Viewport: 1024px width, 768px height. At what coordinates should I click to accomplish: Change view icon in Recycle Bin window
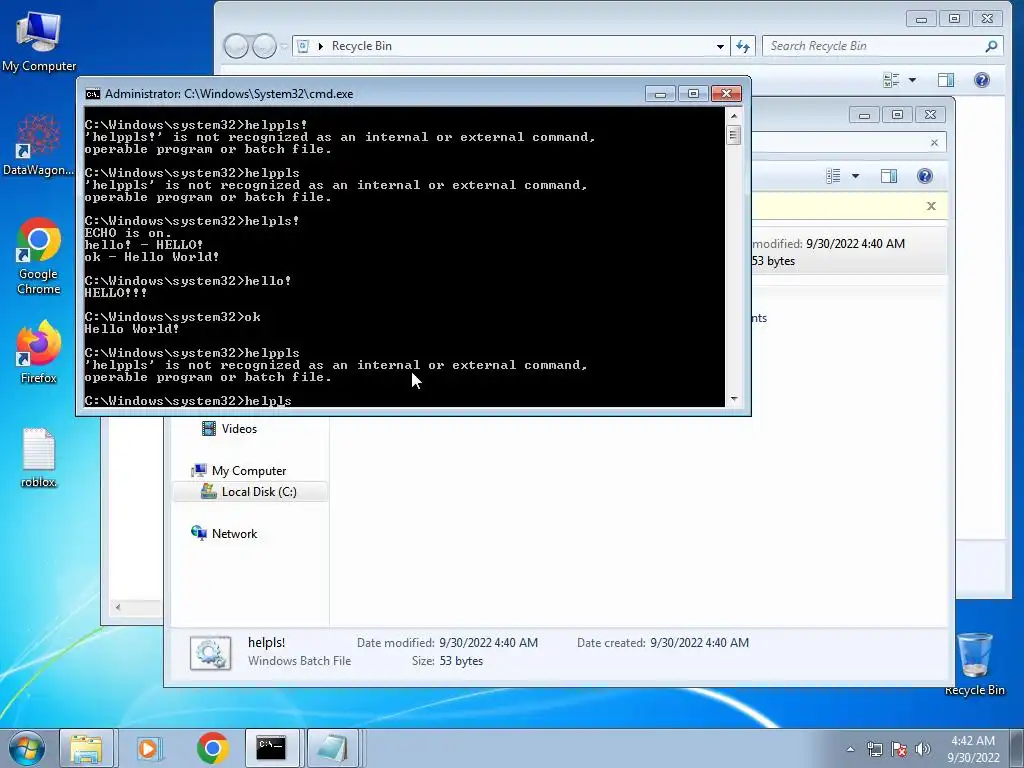[891, 80]
